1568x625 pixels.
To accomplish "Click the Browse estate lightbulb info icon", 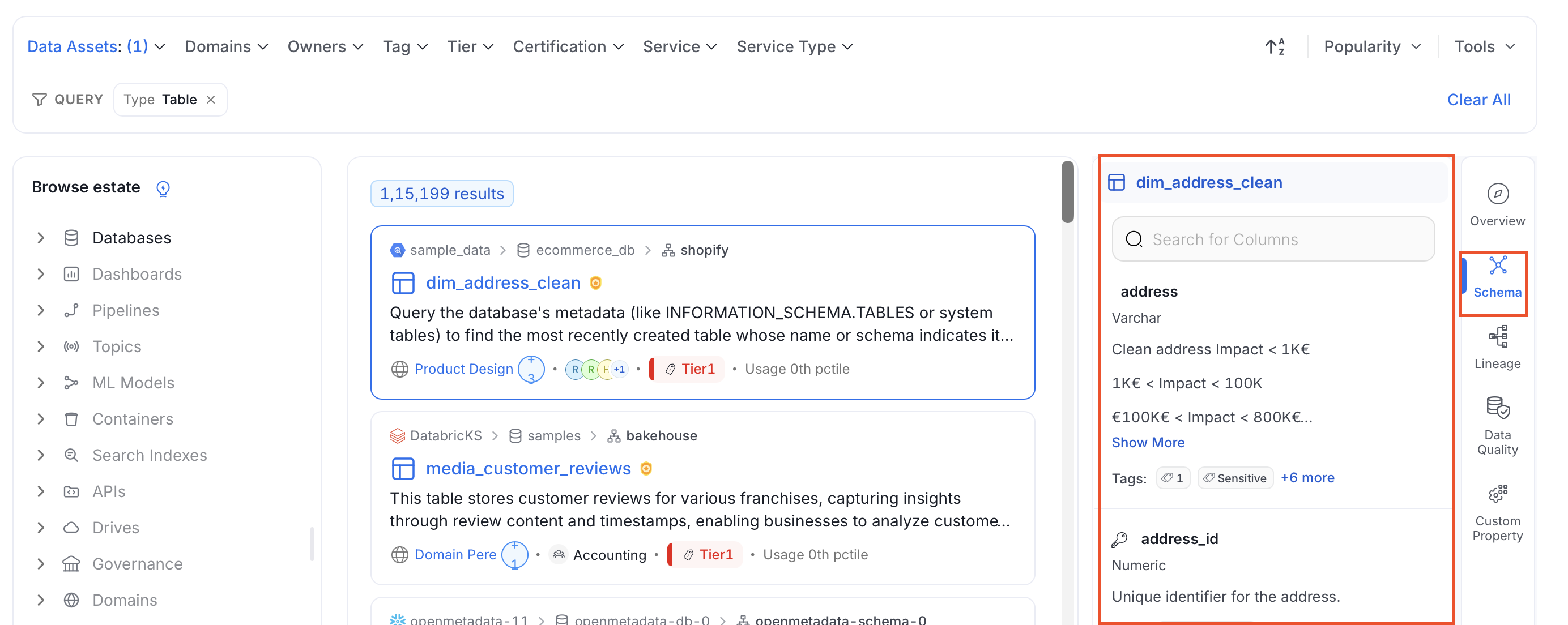I will click(x=163, y=188).
